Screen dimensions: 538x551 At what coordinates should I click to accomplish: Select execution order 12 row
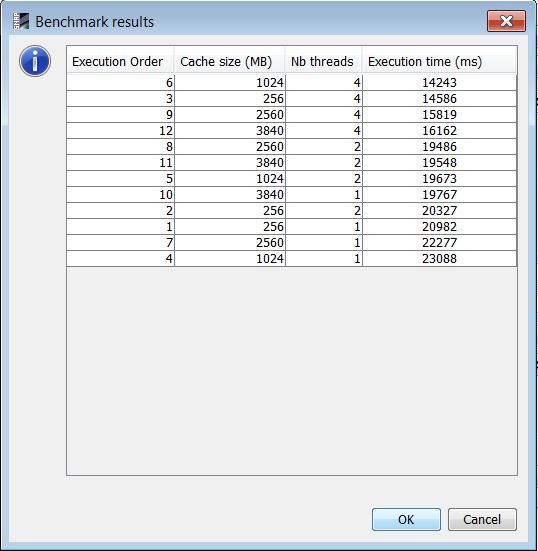(x=292, y=130)
